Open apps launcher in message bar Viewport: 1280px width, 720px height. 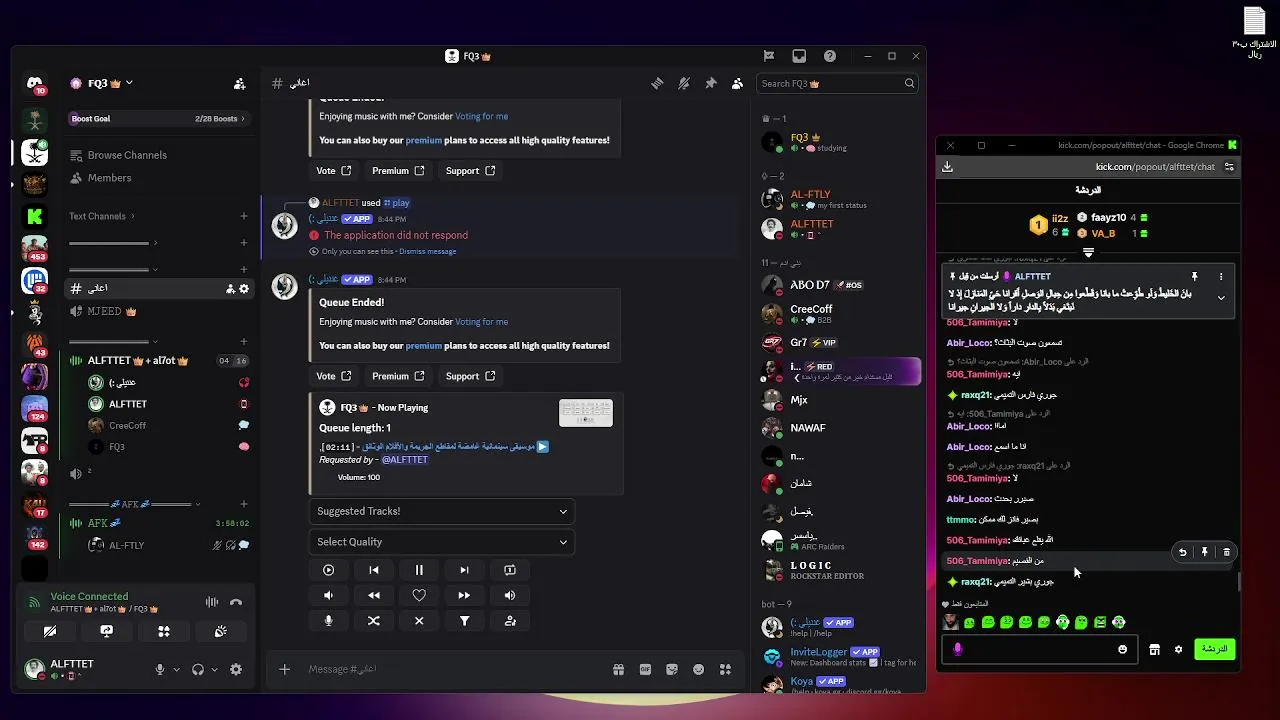(x=726, y=669)
